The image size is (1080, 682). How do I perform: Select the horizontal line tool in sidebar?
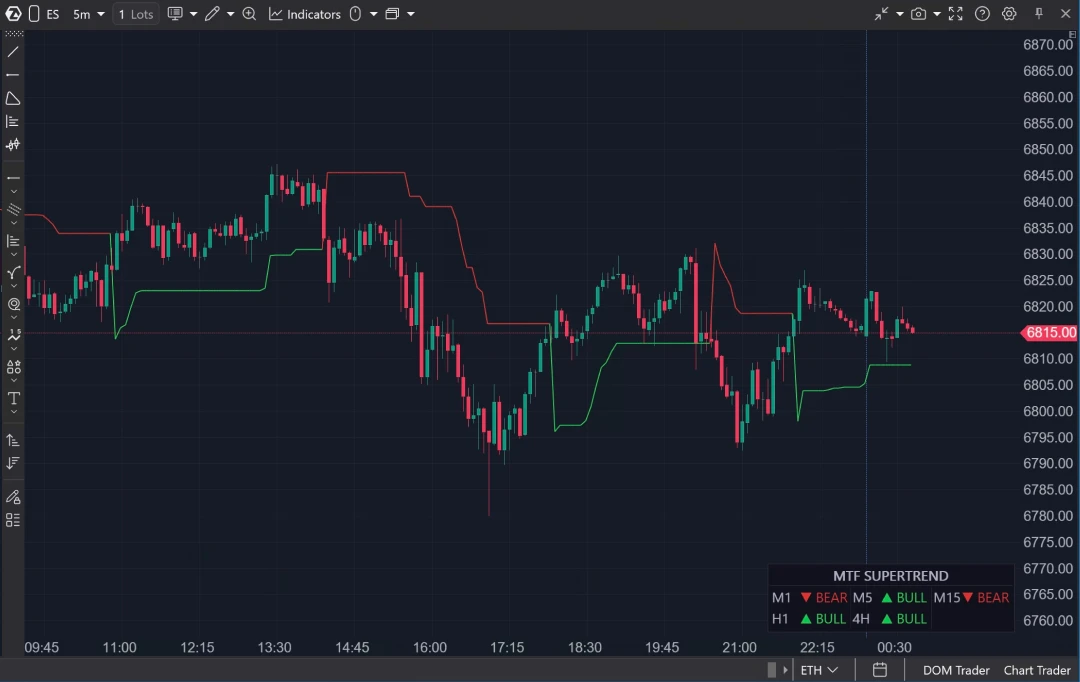coord(12,178)
